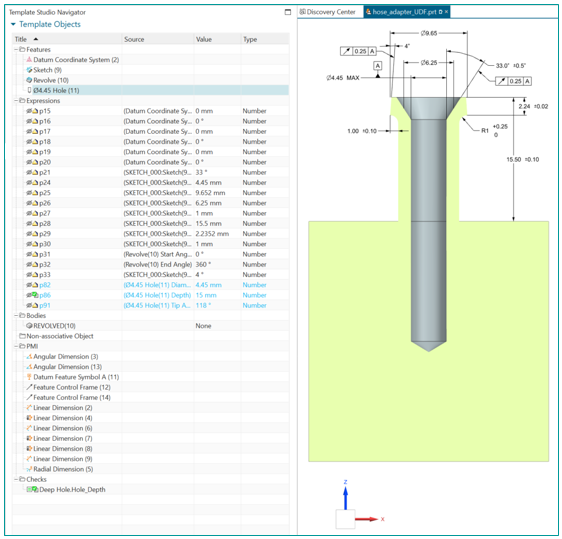Click the Value column header
This screenshot has width=562, height=539.
coord(217,39)
